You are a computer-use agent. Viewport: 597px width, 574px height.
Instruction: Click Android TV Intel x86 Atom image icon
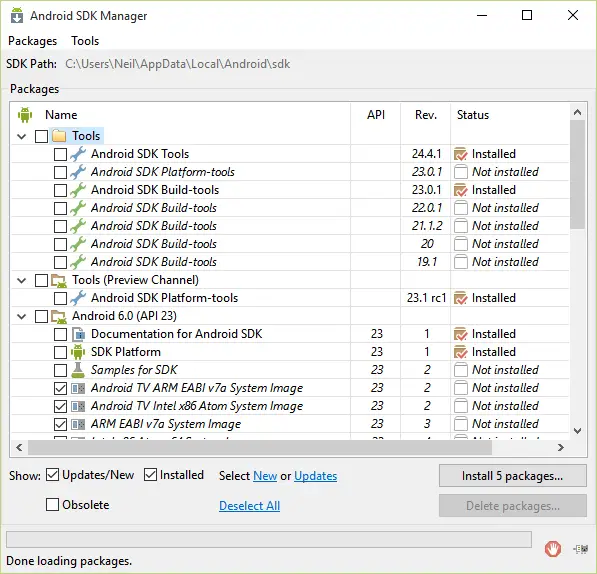click(78, 406)
